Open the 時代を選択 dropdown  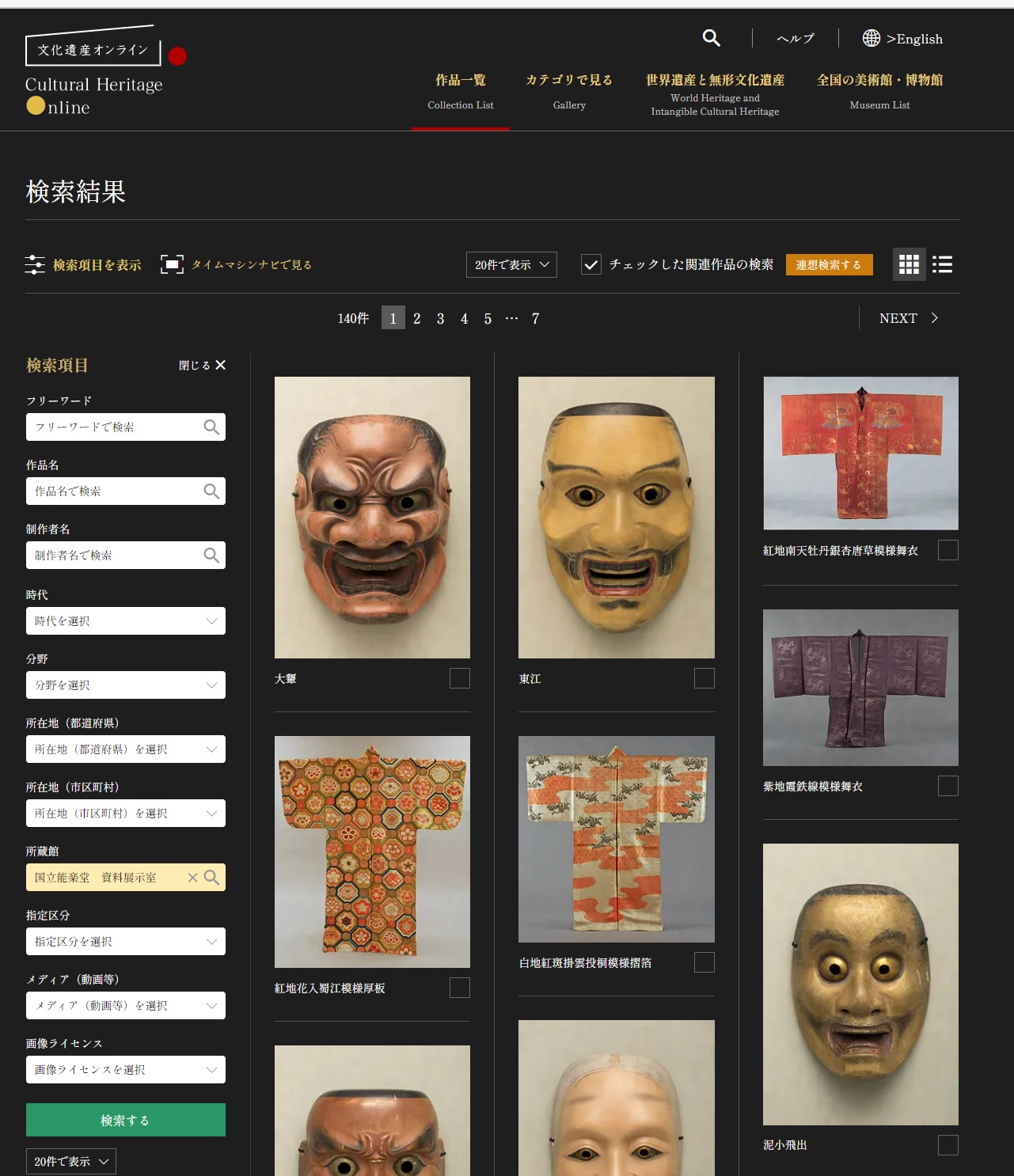pos(126,621)
